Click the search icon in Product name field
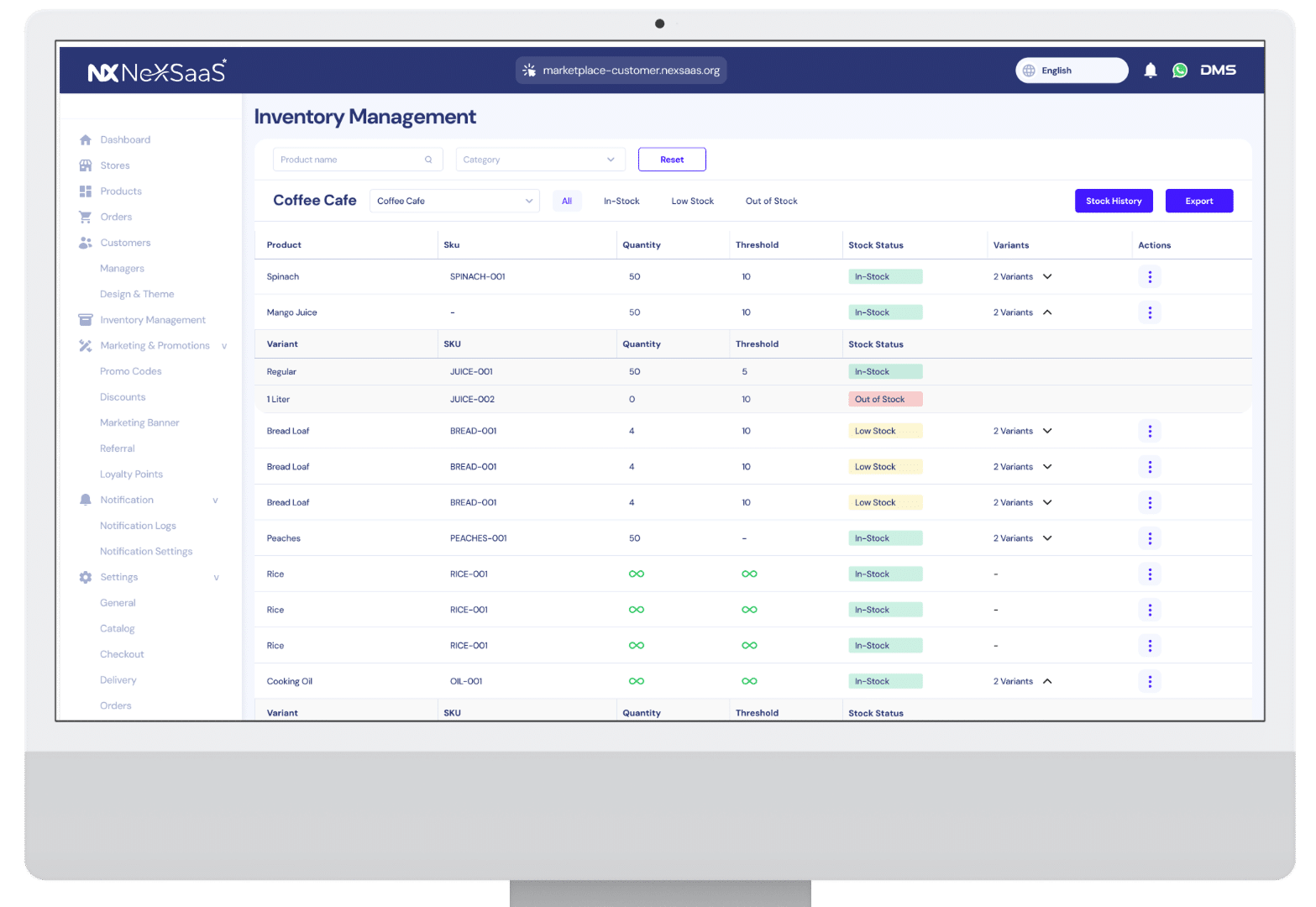The height and width of the screenshot is (907, 1316). [x=428, y=160]
